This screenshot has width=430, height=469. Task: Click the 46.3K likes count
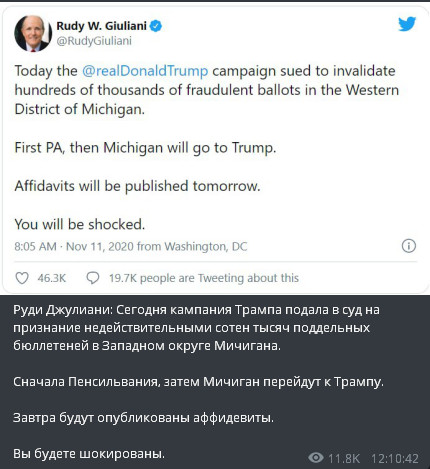52,278
